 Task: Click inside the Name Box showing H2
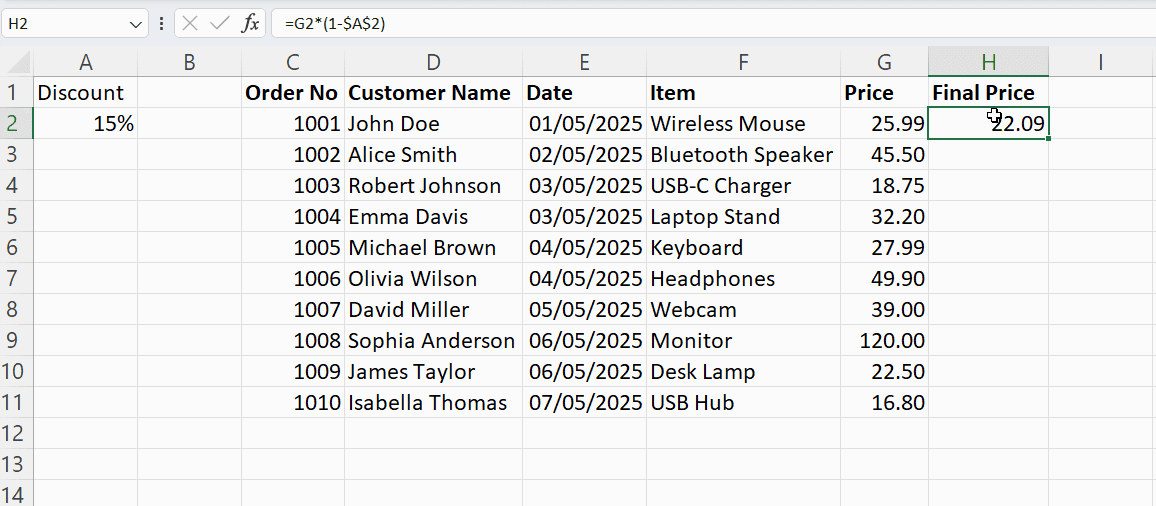coord(62,23)
